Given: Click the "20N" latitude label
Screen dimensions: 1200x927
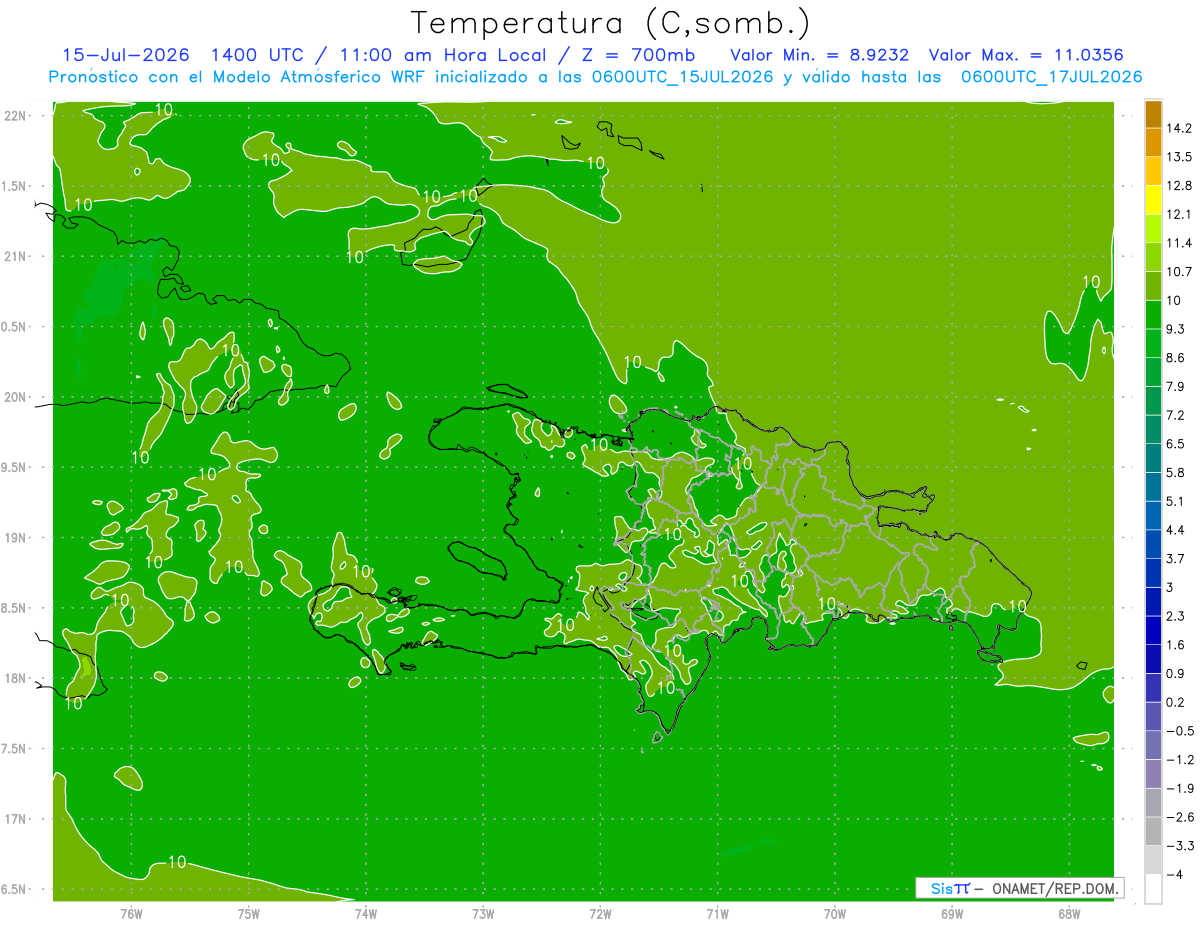Looking at the screenshot, I should (x=14, y=397).
